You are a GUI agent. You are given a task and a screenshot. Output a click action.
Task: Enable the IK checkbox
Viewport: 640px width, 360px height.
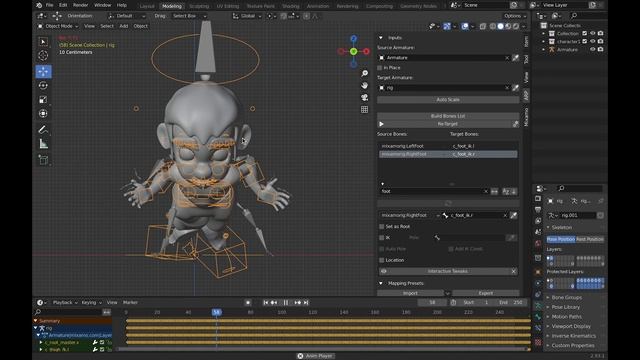click(x=382, y=238)
